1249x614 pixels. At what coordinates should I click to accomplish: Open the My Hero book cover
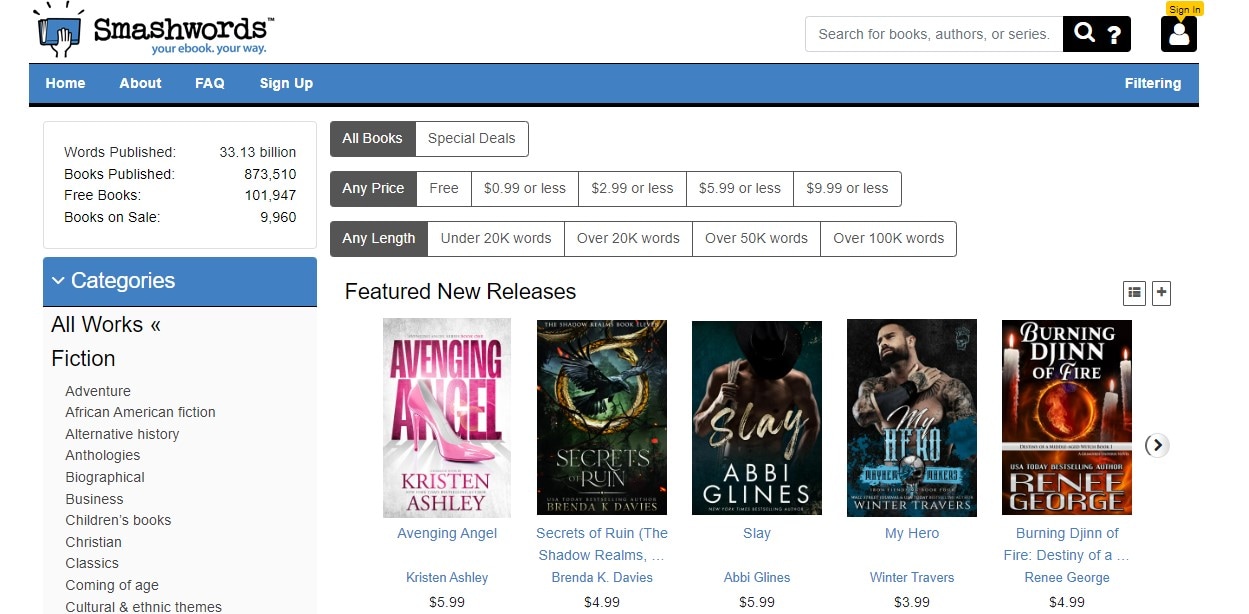(912, 417)
